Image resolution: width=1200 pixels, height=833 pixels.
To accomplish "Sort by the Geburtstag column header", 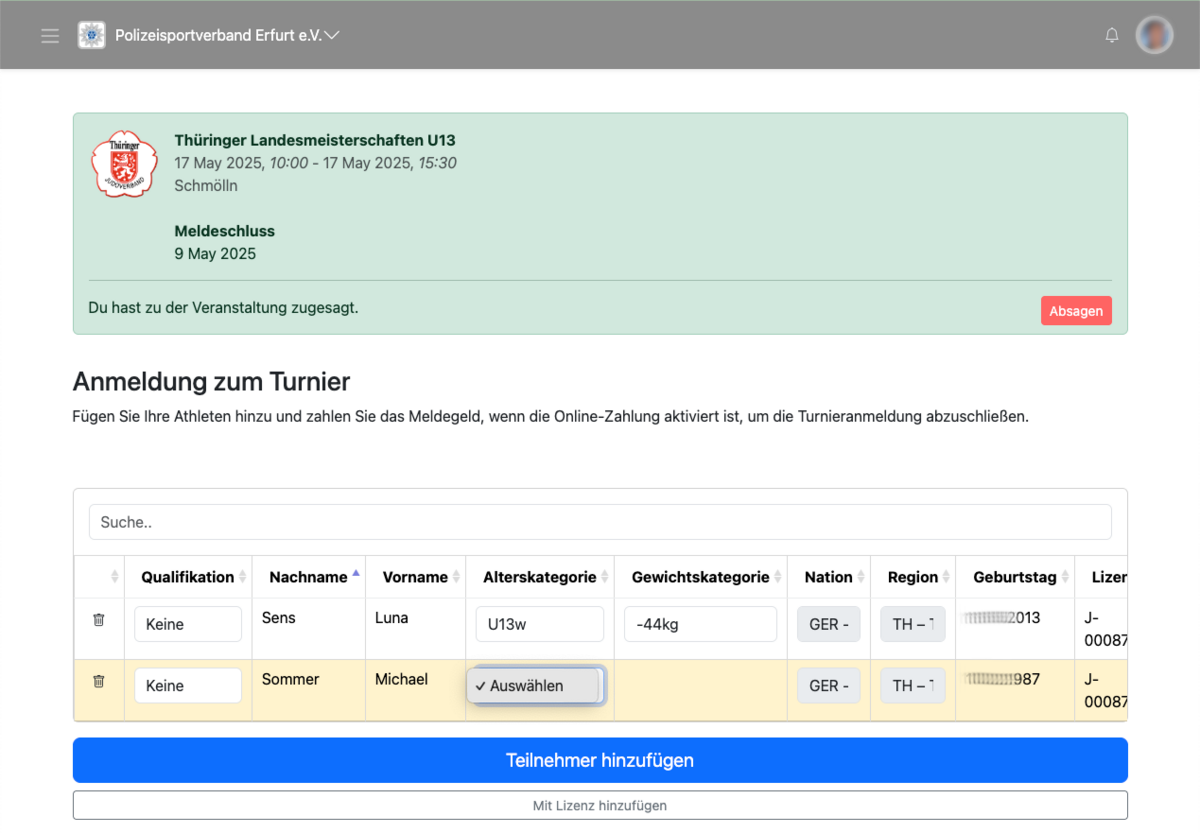I will coord(1014,577).
